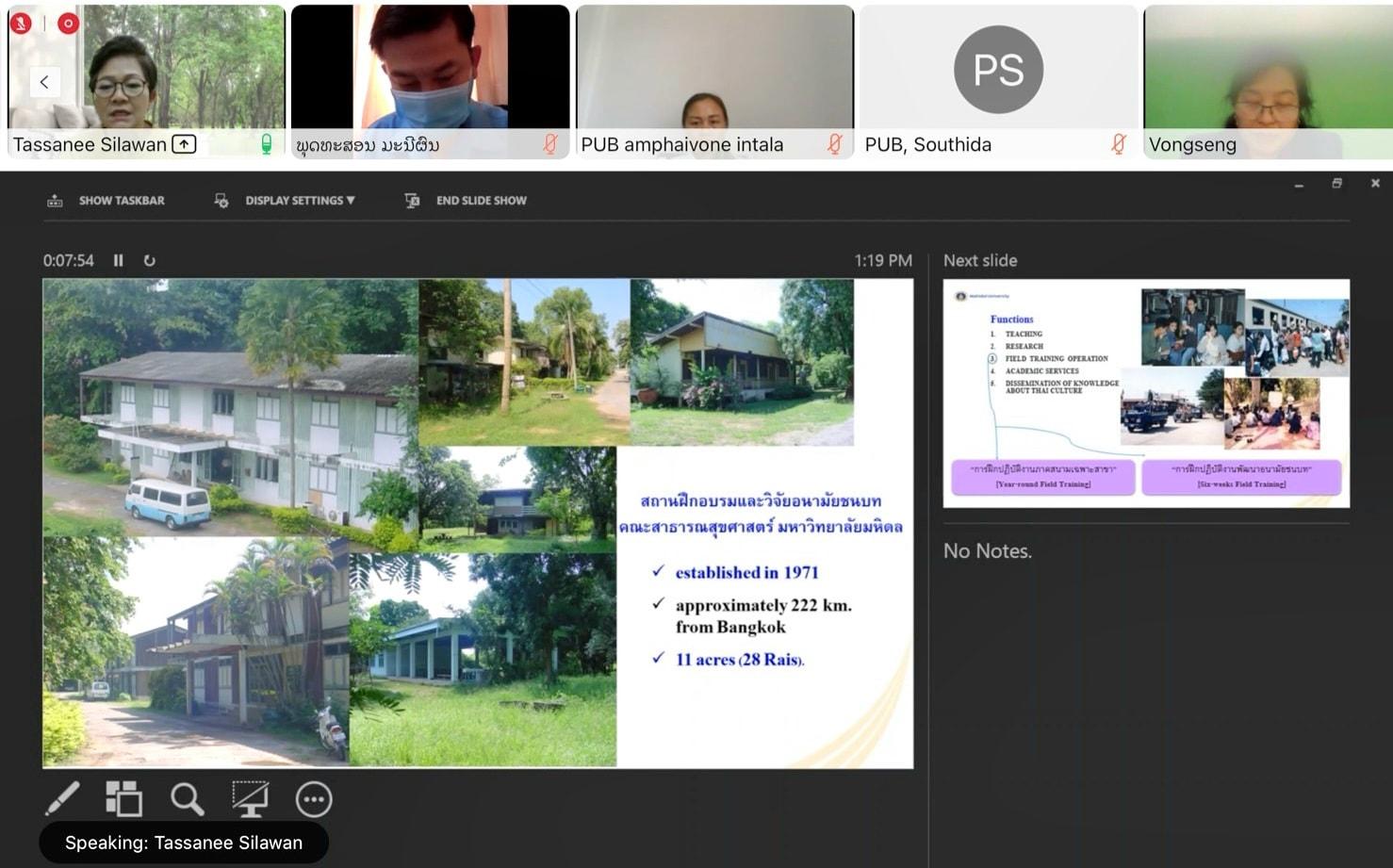Viewport: 1393px width, 868px height.
Task: Click Show Taskbar in presenter view
Action: click(x=106, y=201)
